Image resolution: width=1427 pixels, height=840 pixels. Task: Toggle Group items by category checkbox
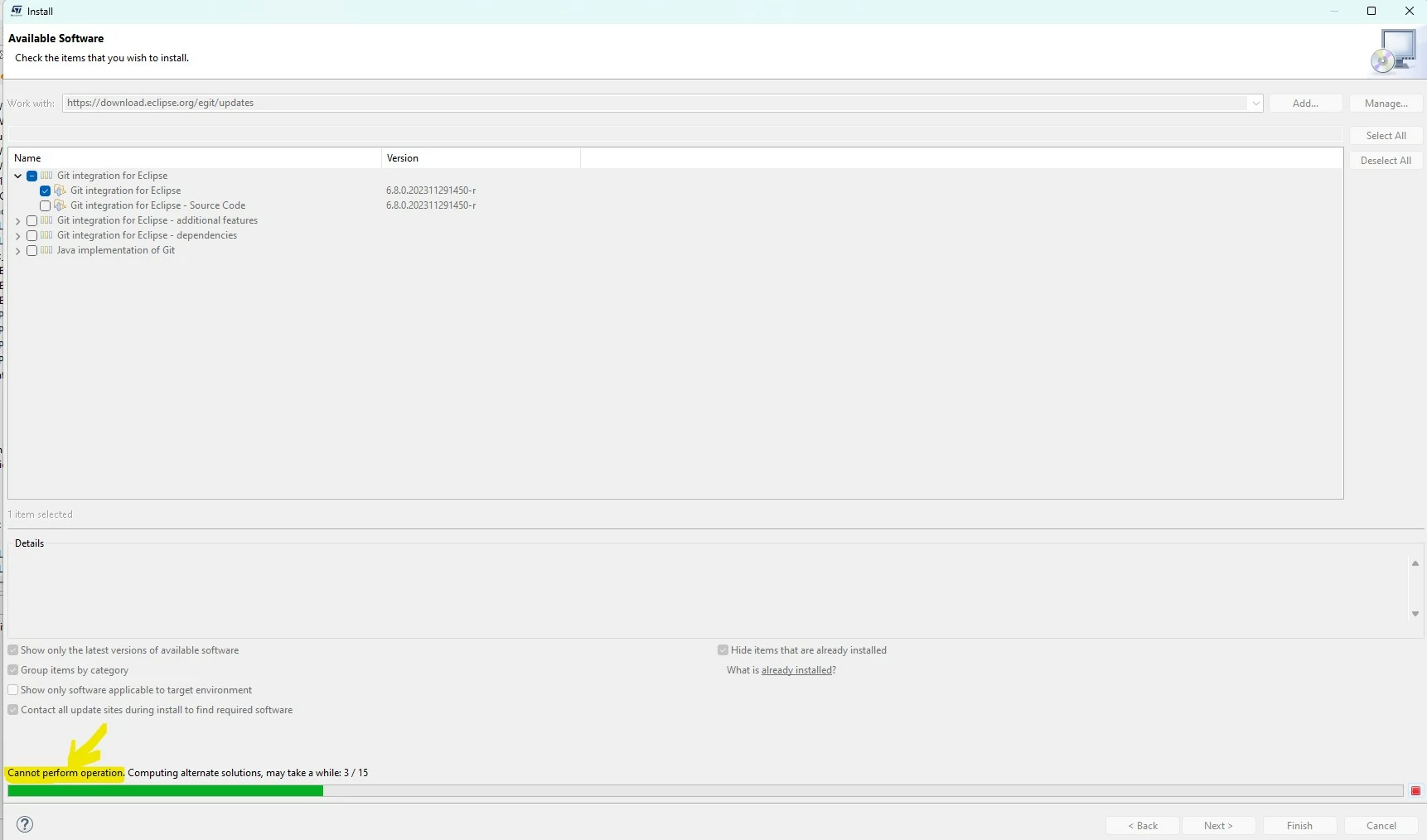pyautogui.click(x=13, y=670)
